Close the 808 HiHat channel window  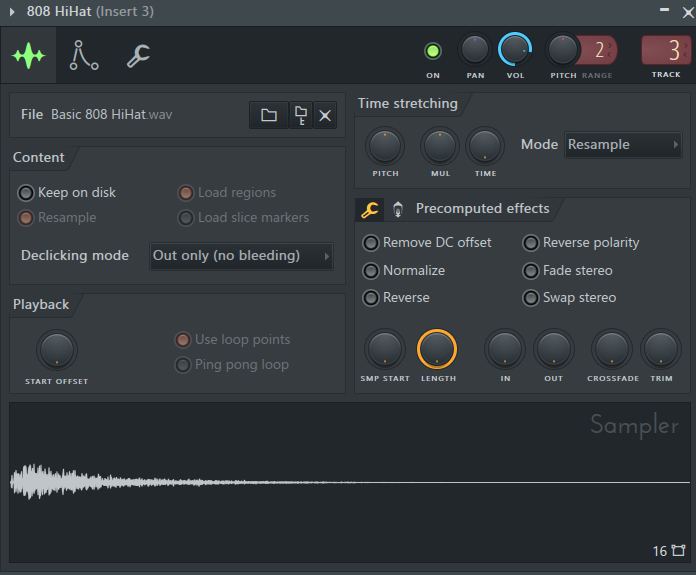tap(688, 12)
